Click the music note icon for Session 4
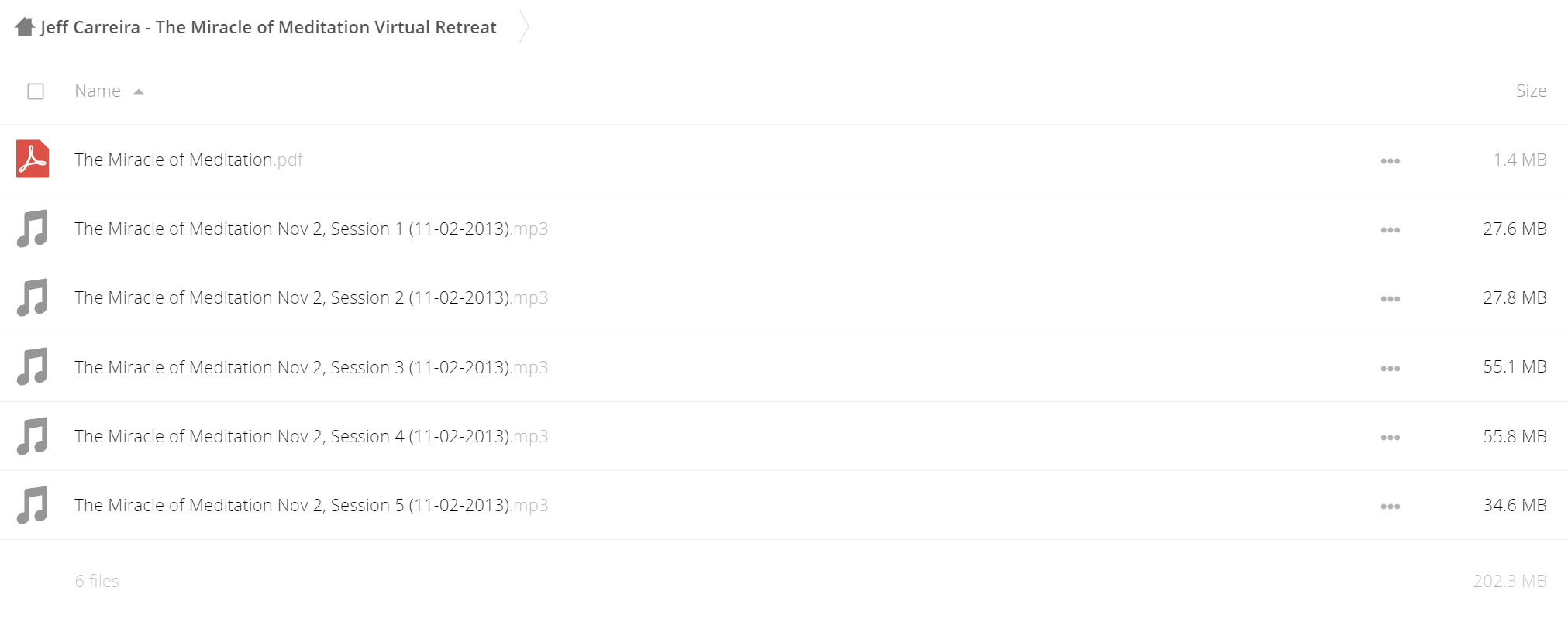 pyautogui.click(x=33, y=436)
